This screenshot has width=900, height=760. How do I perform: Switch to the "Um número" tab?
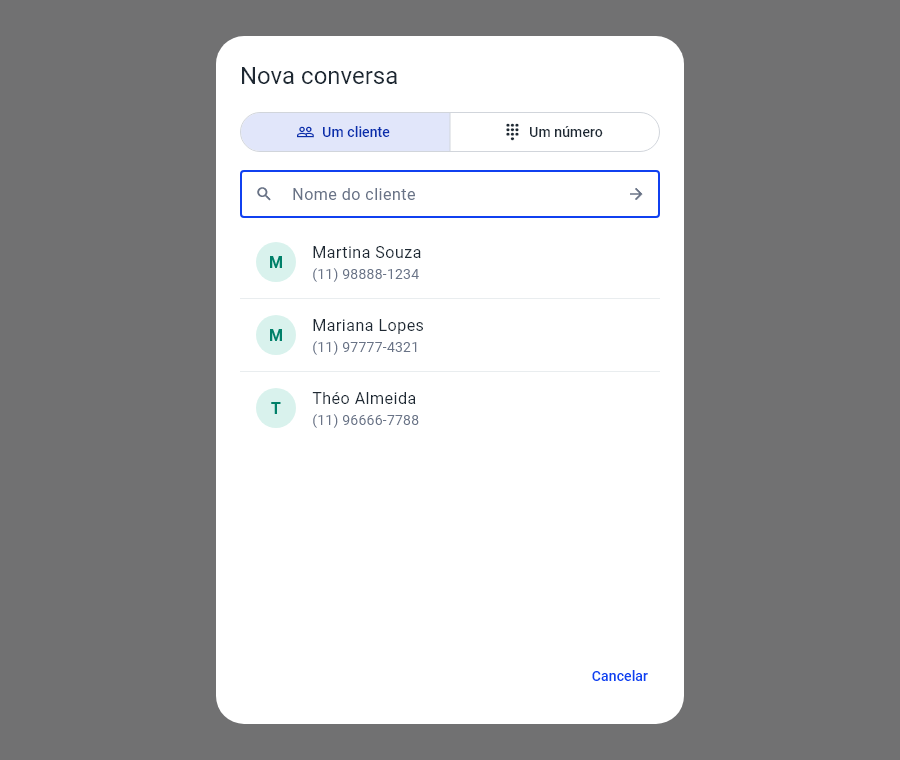(x=554, y=132)
